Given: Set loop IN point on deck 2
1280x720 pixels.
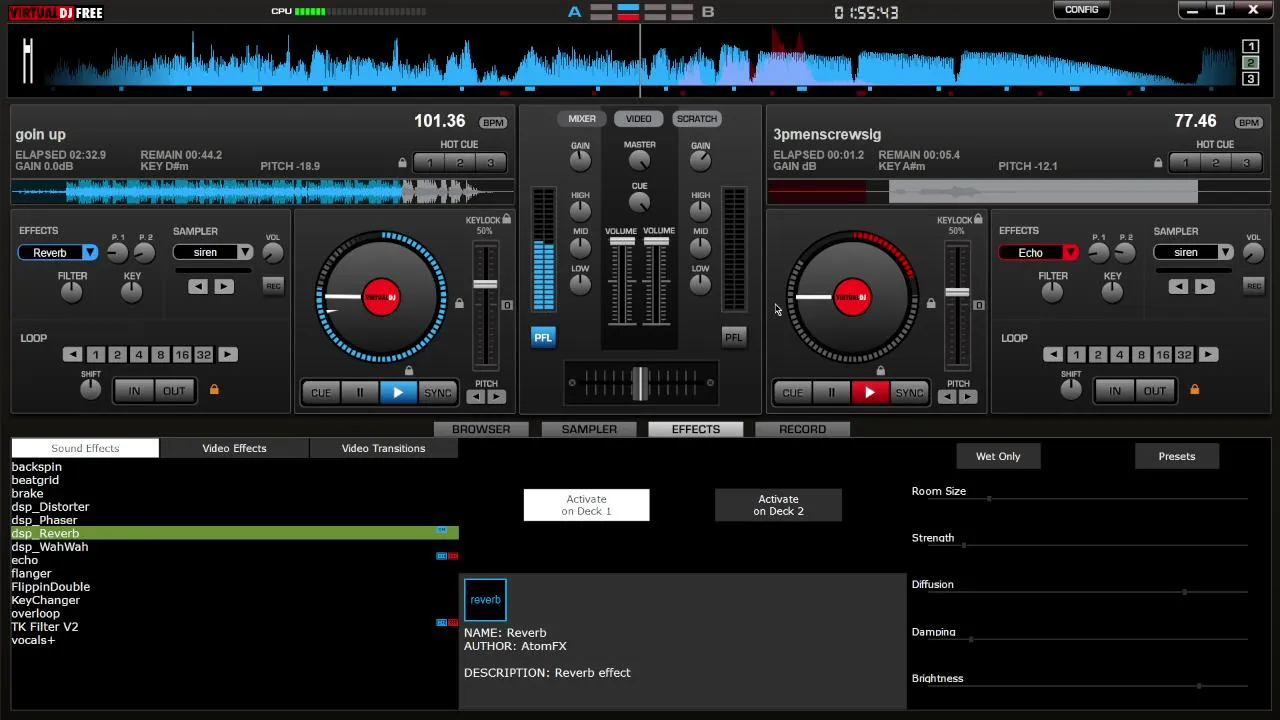Looking at the screenshot, I should (1115, 391).
